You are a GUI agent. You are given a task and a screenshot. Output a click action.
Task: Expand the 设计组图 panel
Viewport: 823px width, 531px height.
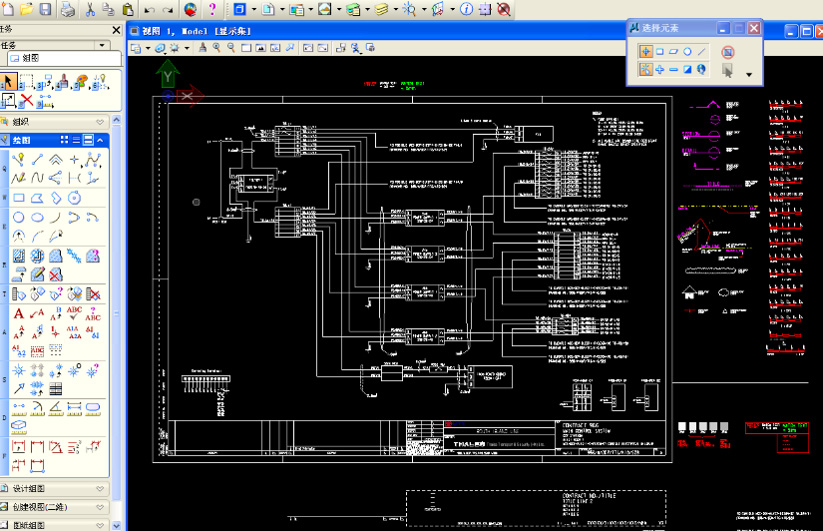[99, 489]
